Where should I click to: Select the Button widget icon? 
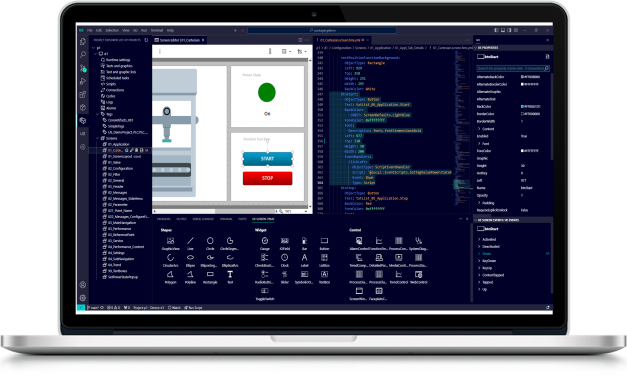point(324,241)
